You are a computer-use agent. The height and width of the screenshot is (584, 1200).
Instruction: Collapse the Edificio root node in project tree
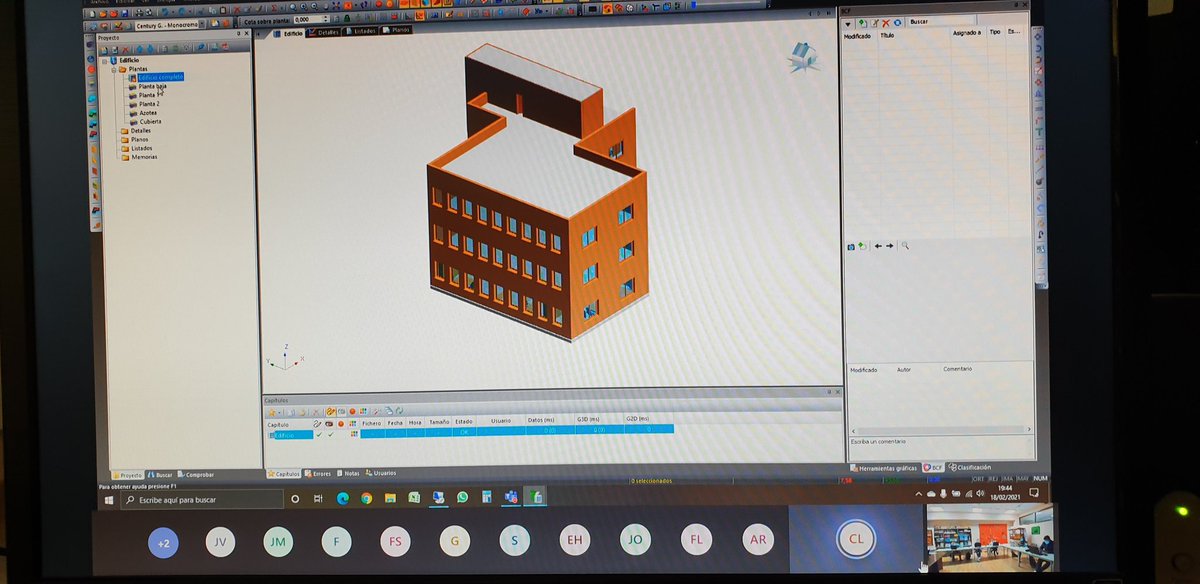pyautogui.click(x=104, y=60)
